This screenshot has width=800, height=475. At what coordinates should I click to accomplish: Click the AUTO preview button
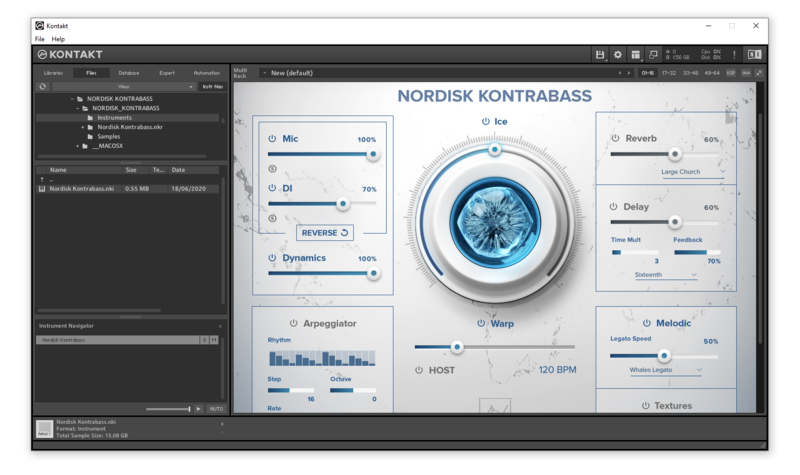(216, 409)
